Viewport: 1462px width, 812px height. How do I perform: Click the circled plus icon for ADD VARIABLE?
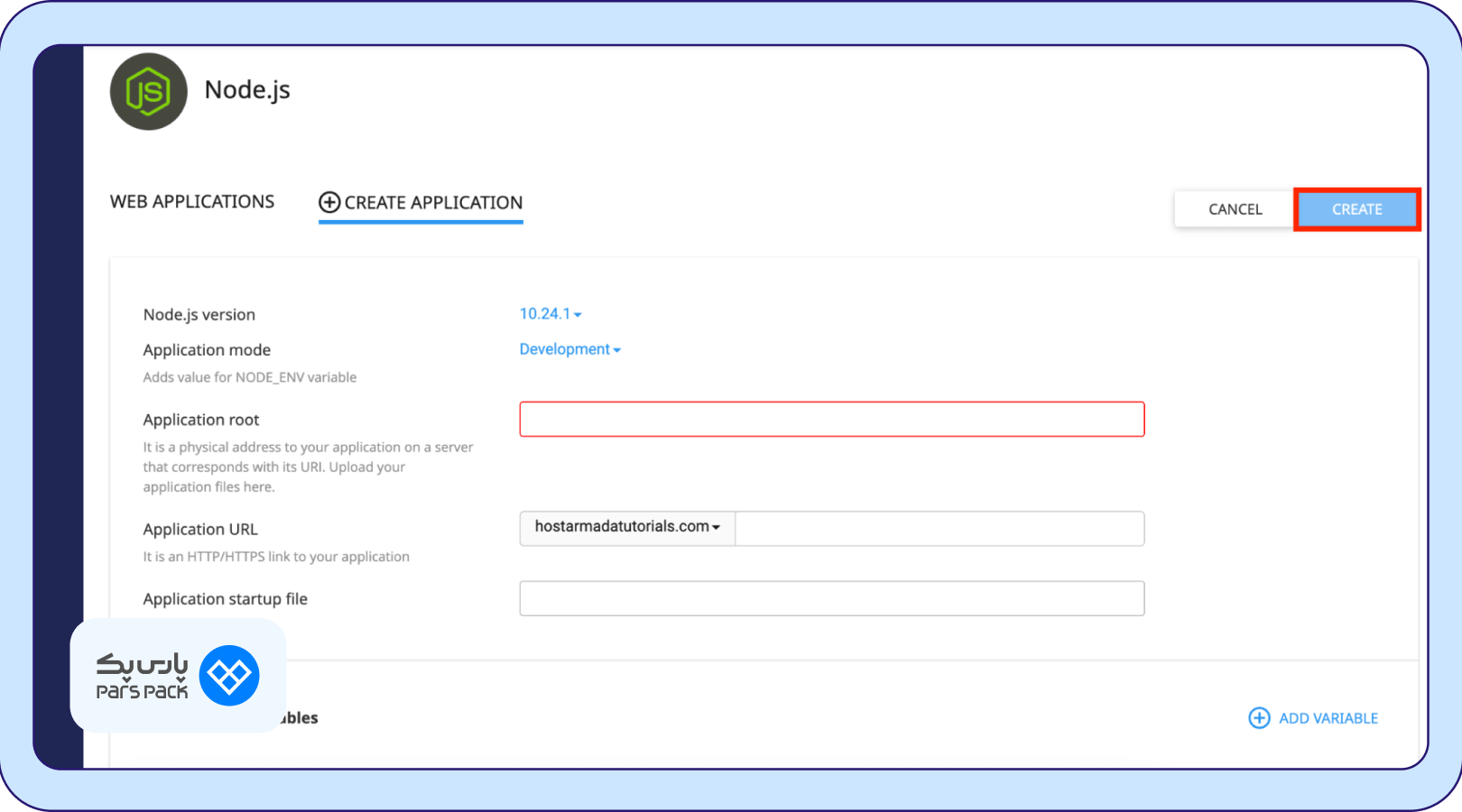click(x=1259, y=718)
